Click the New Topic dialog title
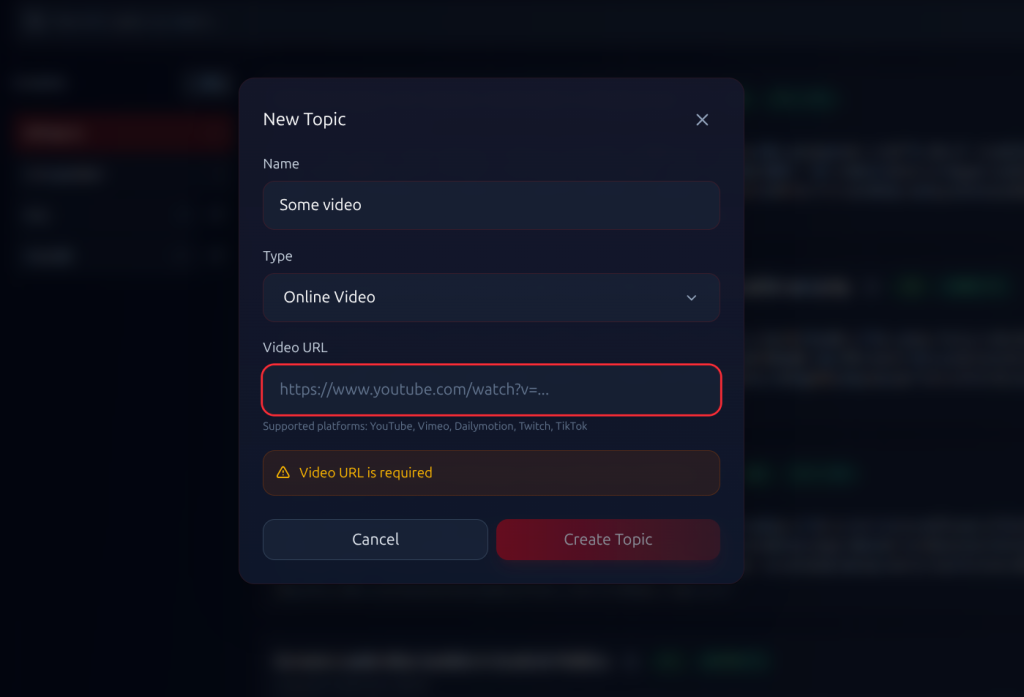This screenshot has height=697, width=1024. (x=304, y=120)
